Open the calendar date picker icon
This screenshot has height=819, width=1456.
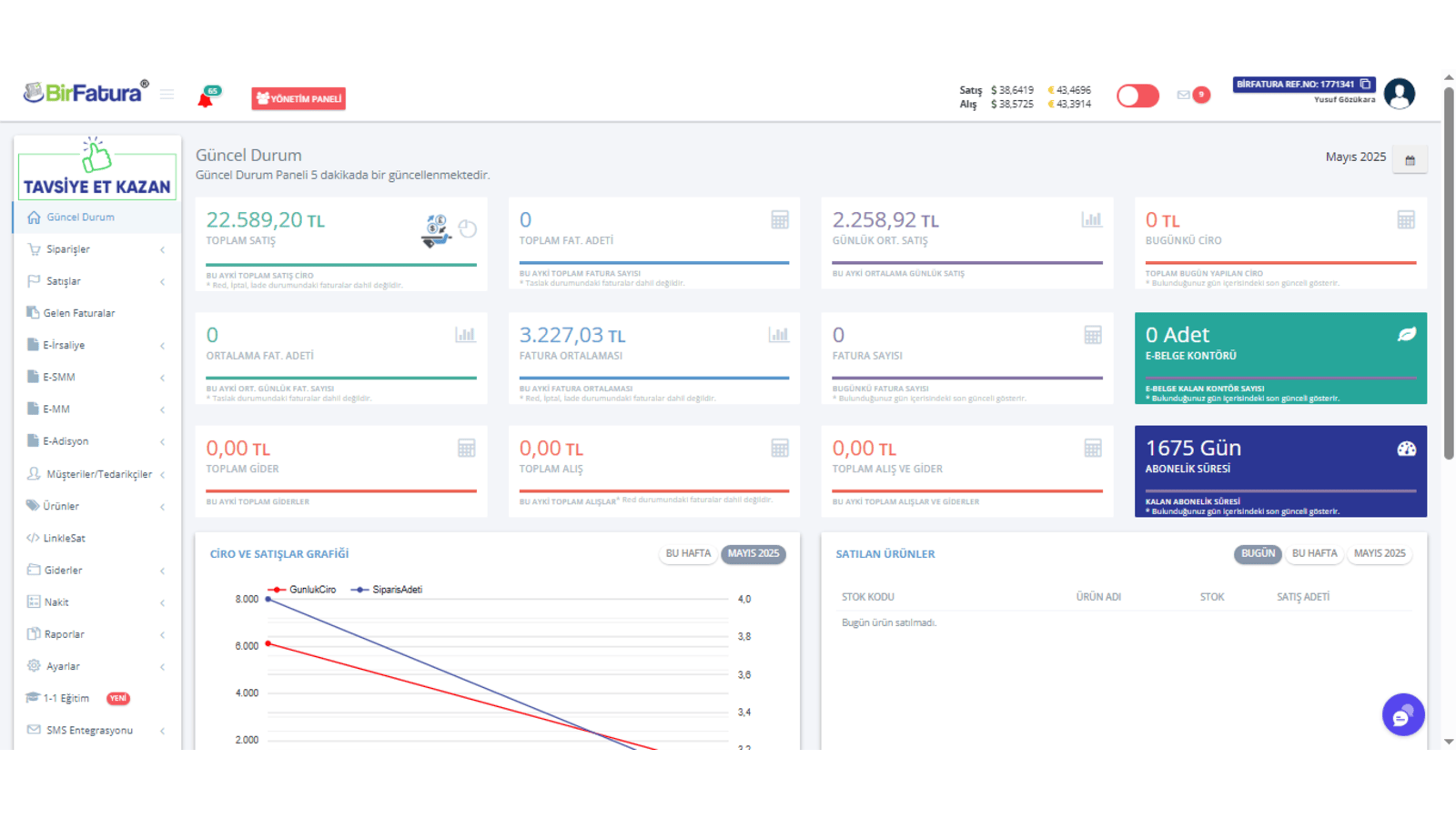click(x=1410, y=160)
